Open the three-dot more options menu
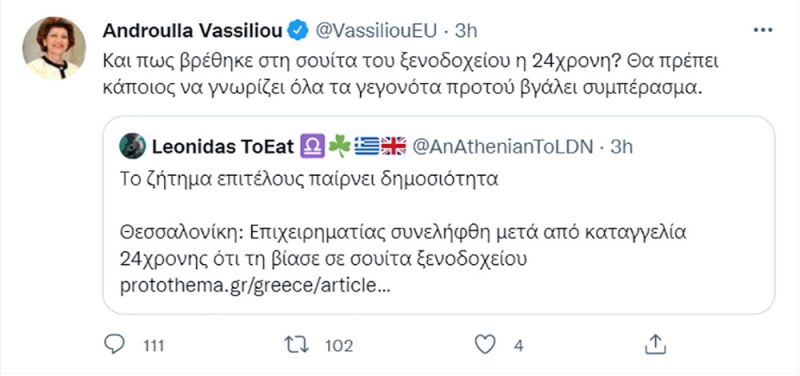The width and height of the screenshot is (800, 376). pos(763,31)
